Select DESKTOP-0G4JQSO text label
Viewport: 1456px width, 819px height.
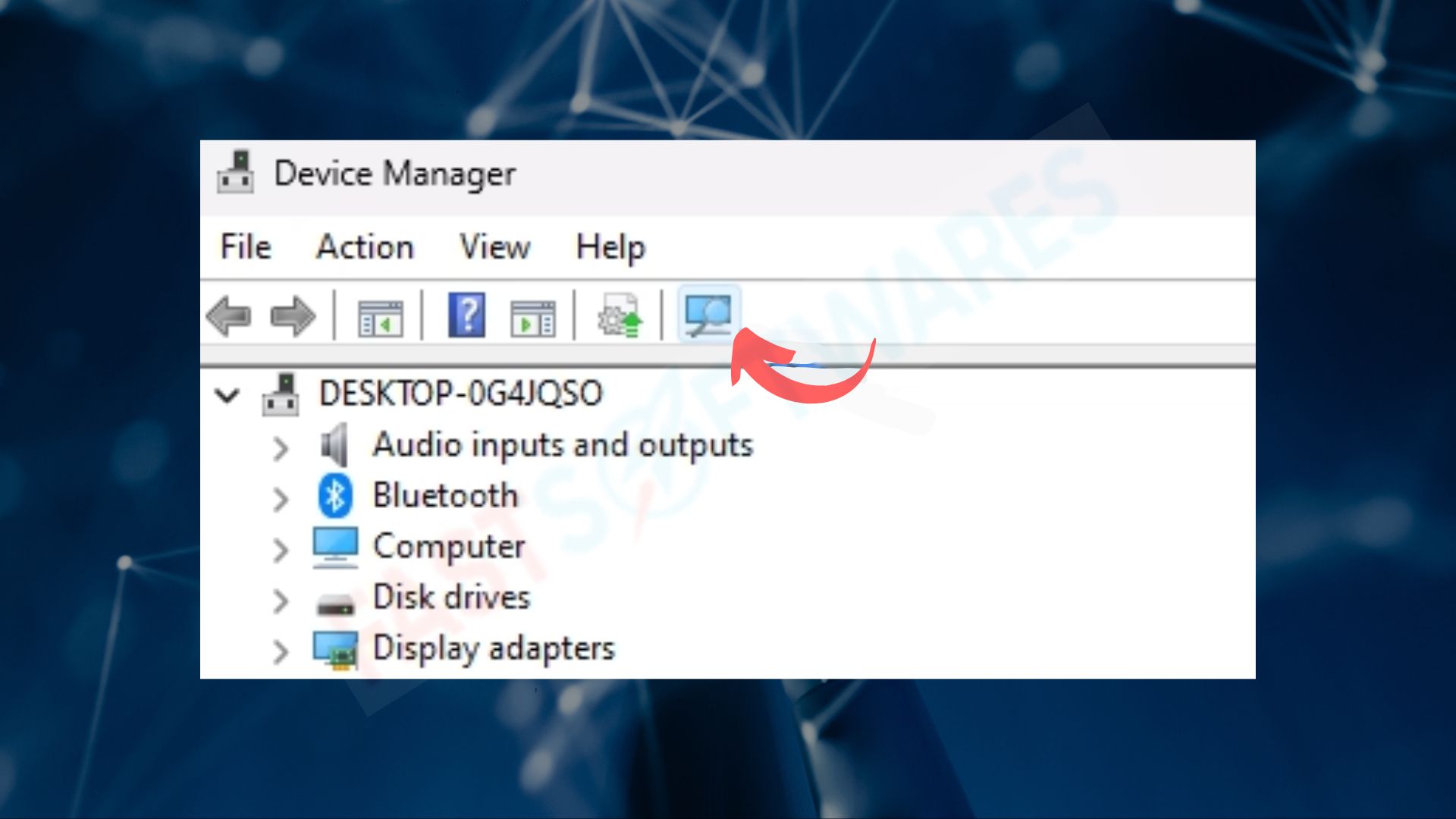[460, 393]
